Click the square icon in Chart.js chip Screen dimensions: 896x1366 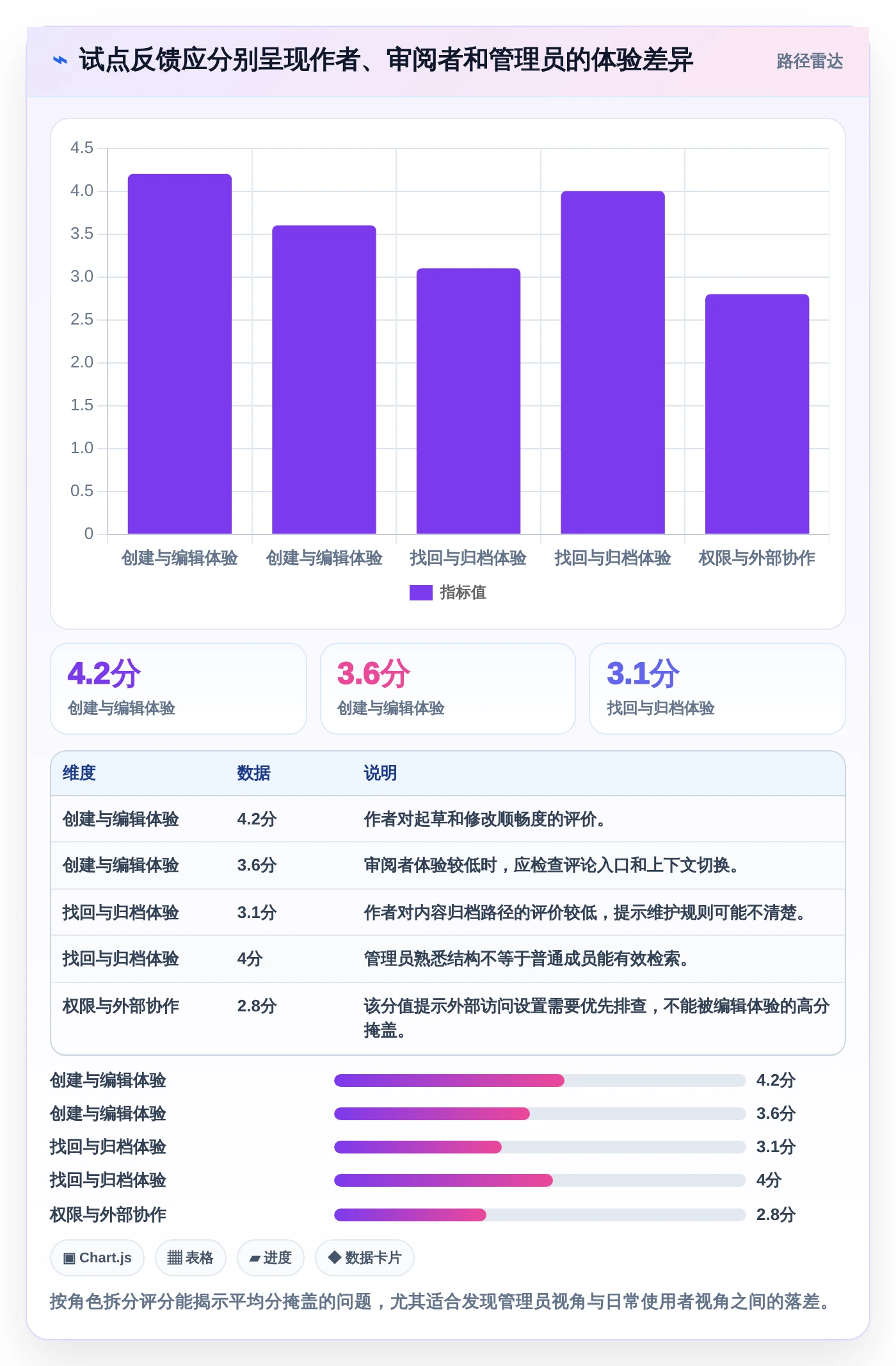[69, 1258]
